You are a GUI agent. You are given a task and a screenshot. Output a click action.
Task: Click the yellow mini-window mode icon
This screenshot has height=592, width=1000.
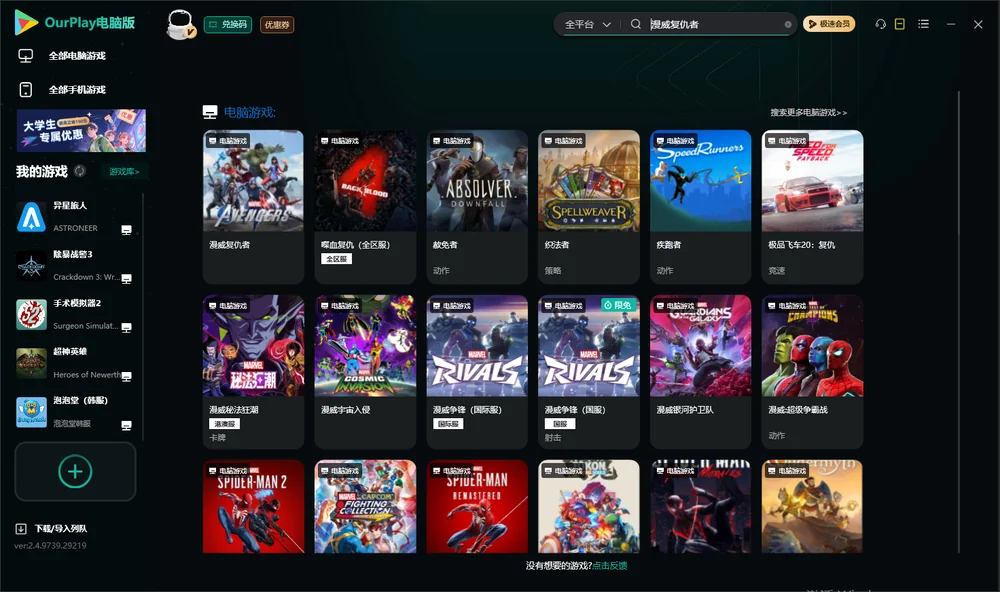point(900,24)
